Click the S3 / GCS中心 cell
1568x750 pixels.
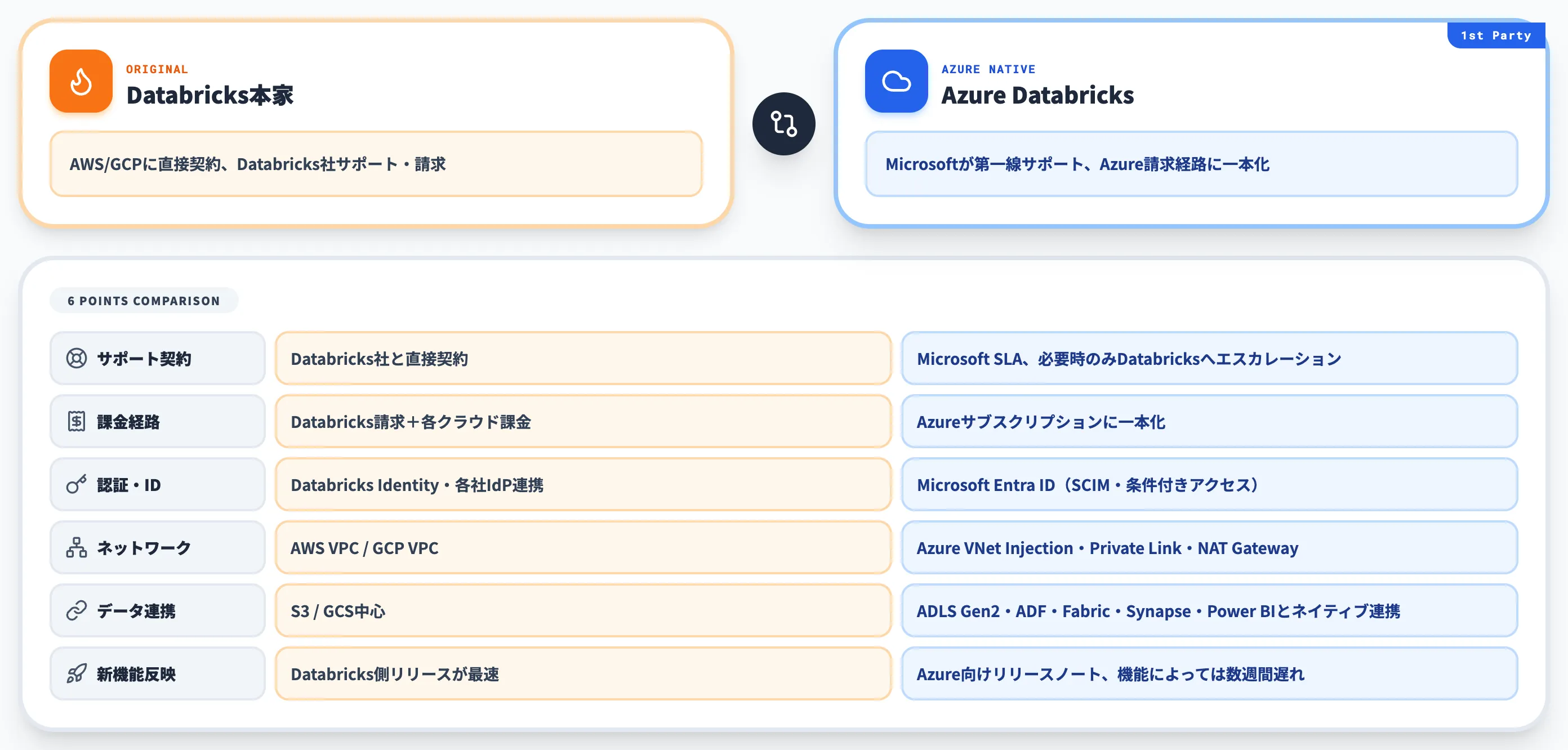[583, 610]
